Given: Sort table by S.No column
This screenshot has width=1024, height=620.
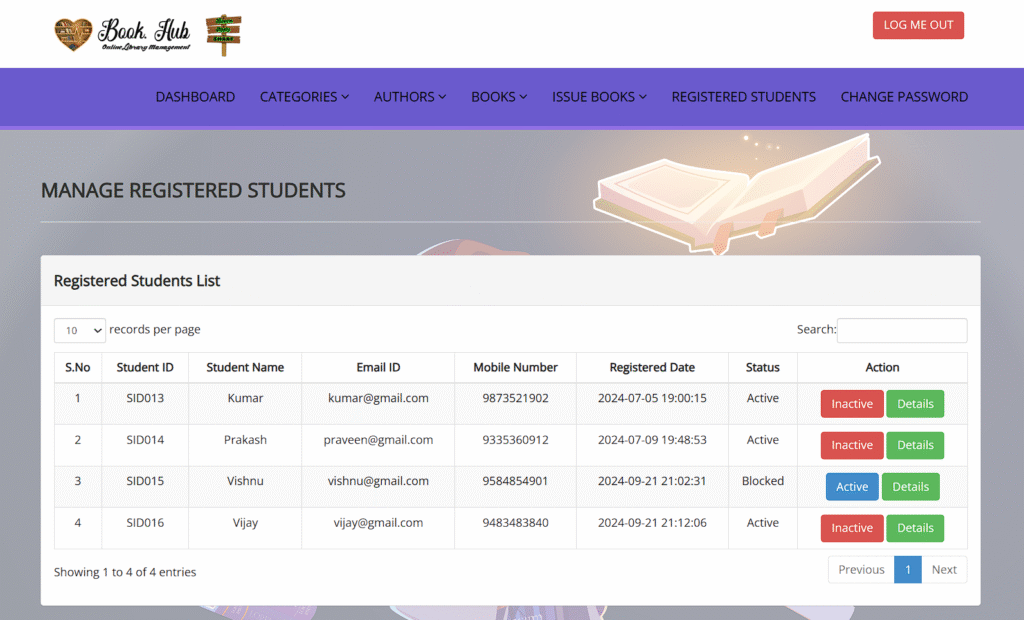Looking at the screenshot, I should pos(78,368).
